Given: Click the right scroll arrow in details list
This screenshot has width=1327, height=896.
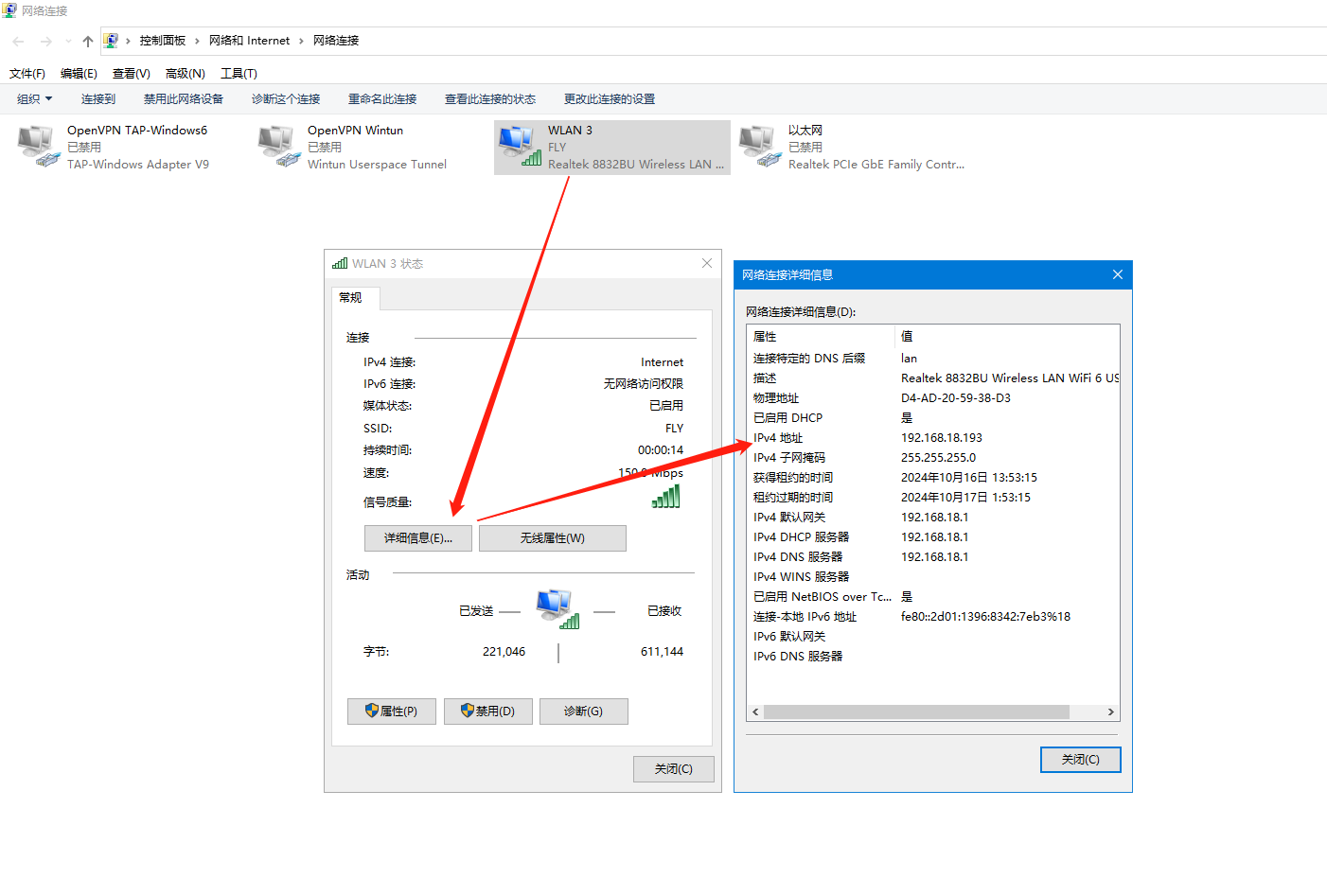Looking at the screenshot, I should coord(1110,712).
